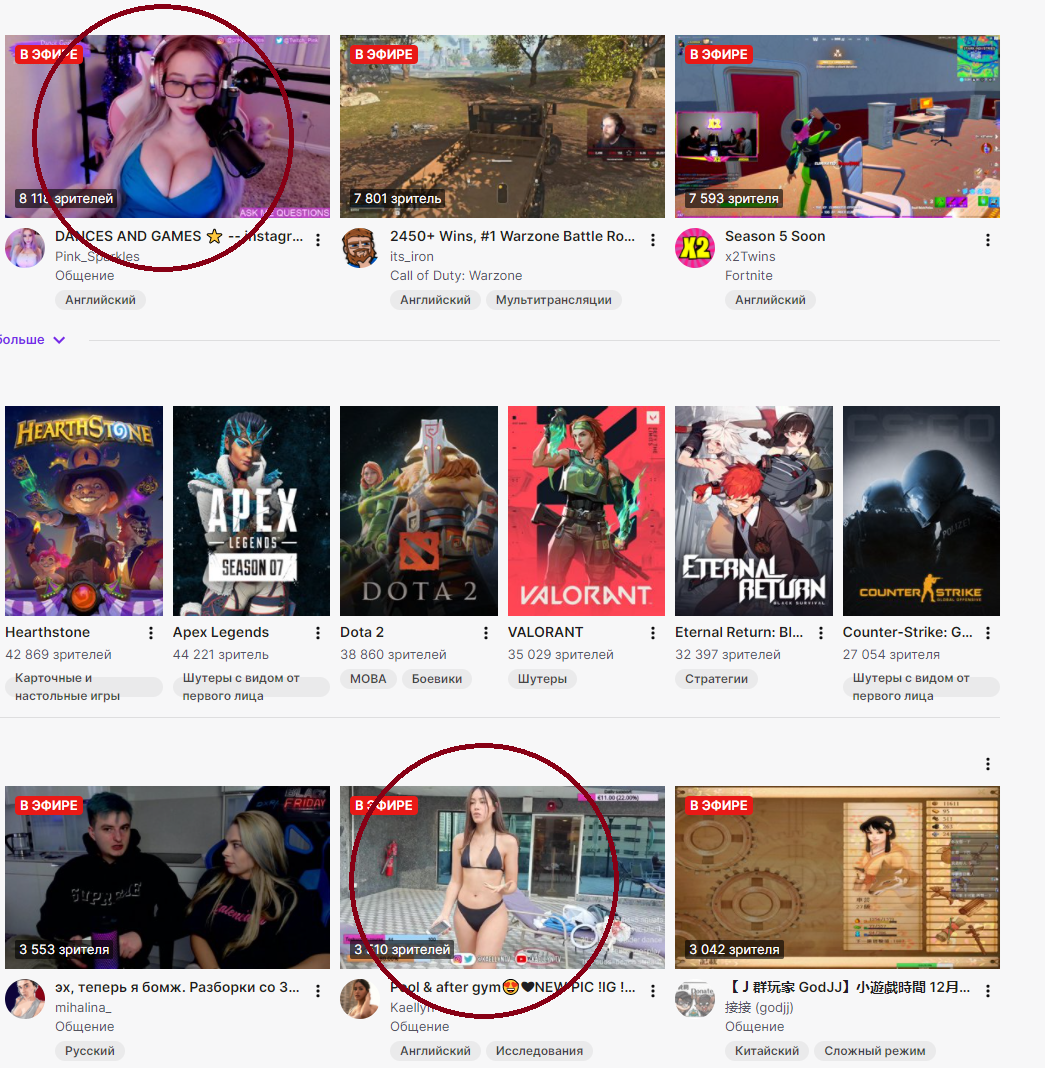The height and width of the screenshot is (1068, 1045).
Task: Open options menu for its_iron stream
Action: (653, 240)
